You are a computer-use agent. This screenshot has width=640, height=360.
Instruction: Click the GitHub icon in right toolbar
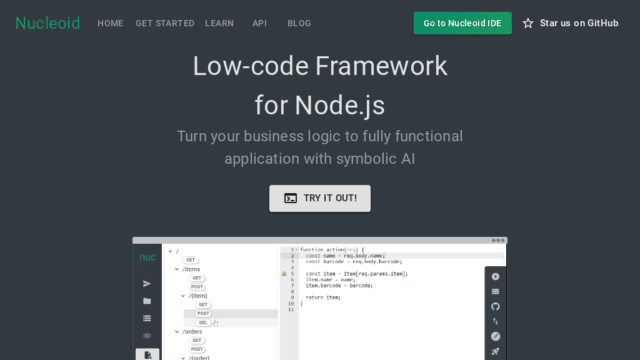pyautogui.click(x=495, y=307)
